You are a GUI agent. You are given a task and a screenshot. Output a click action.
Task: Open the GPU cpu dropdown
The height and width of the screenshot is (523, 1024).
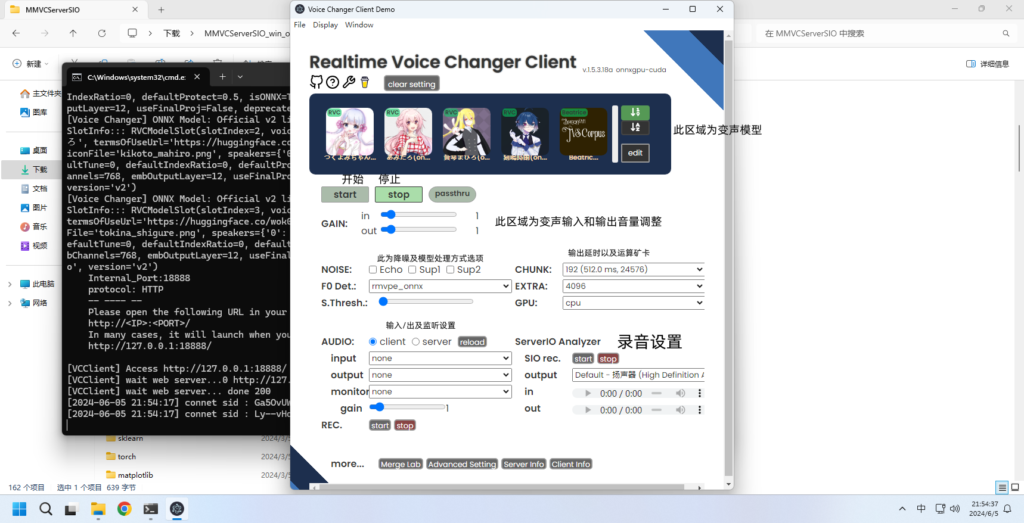click(x=633, y=303)
